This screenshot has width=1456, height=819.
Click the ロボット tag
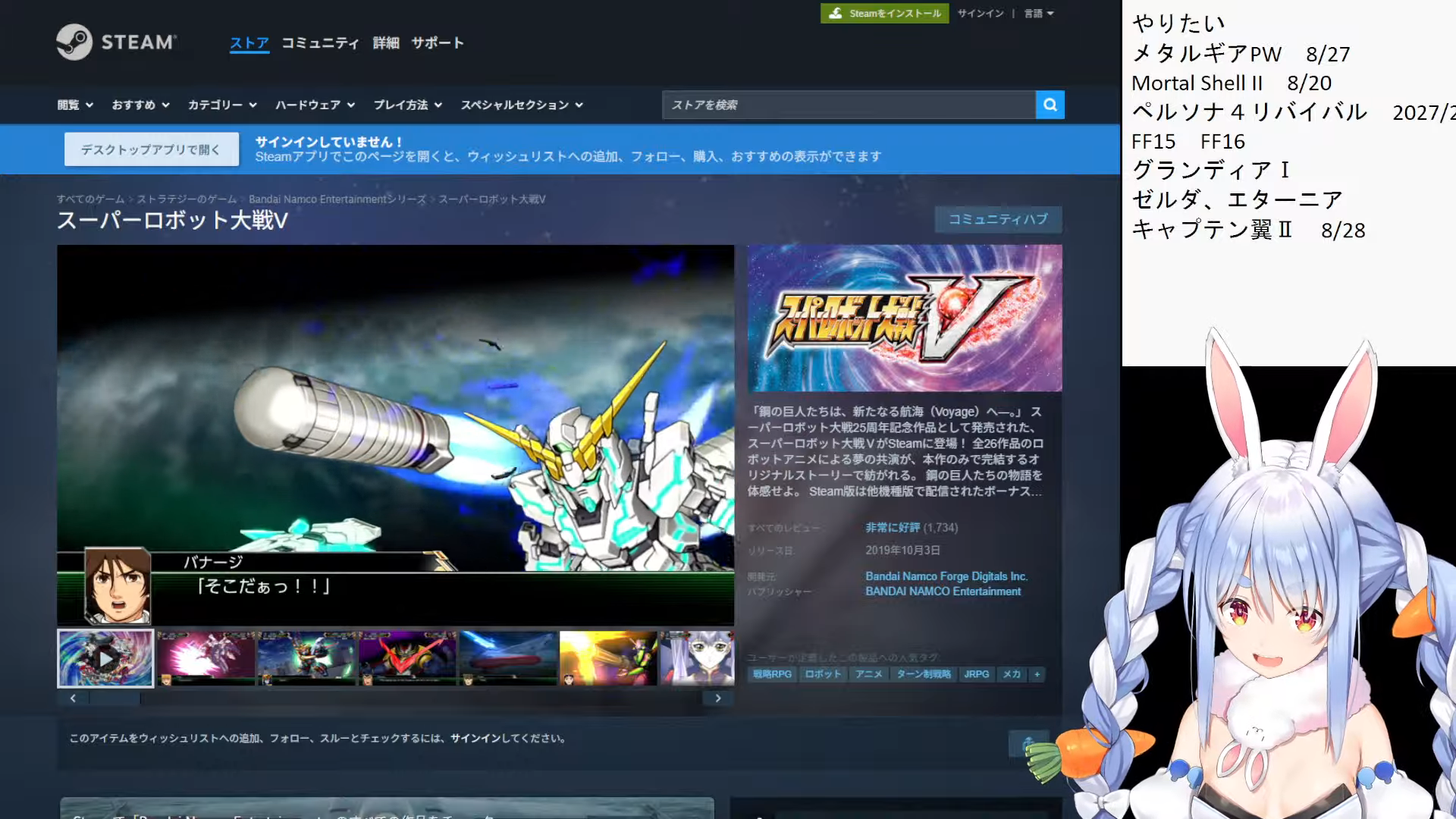[823, 674]
